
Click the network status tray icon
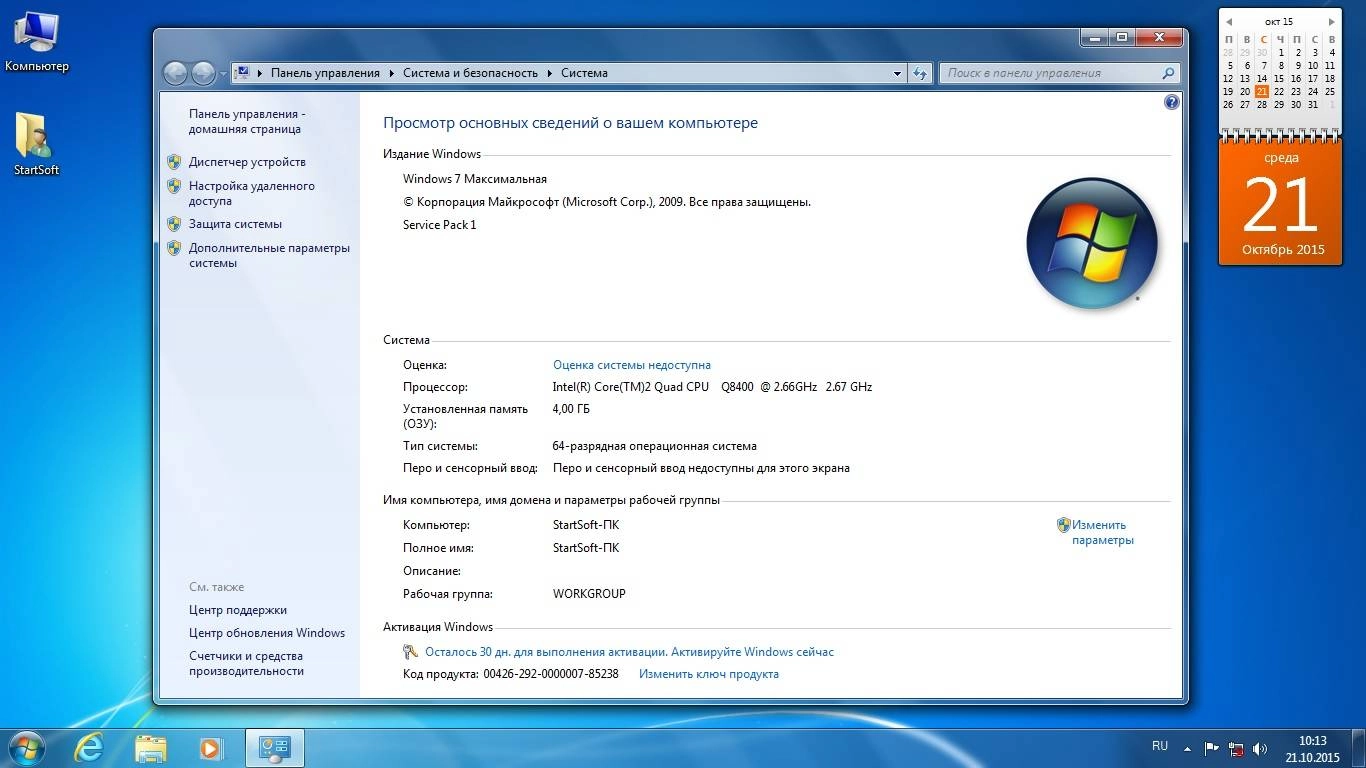(x=1237, y=748)
